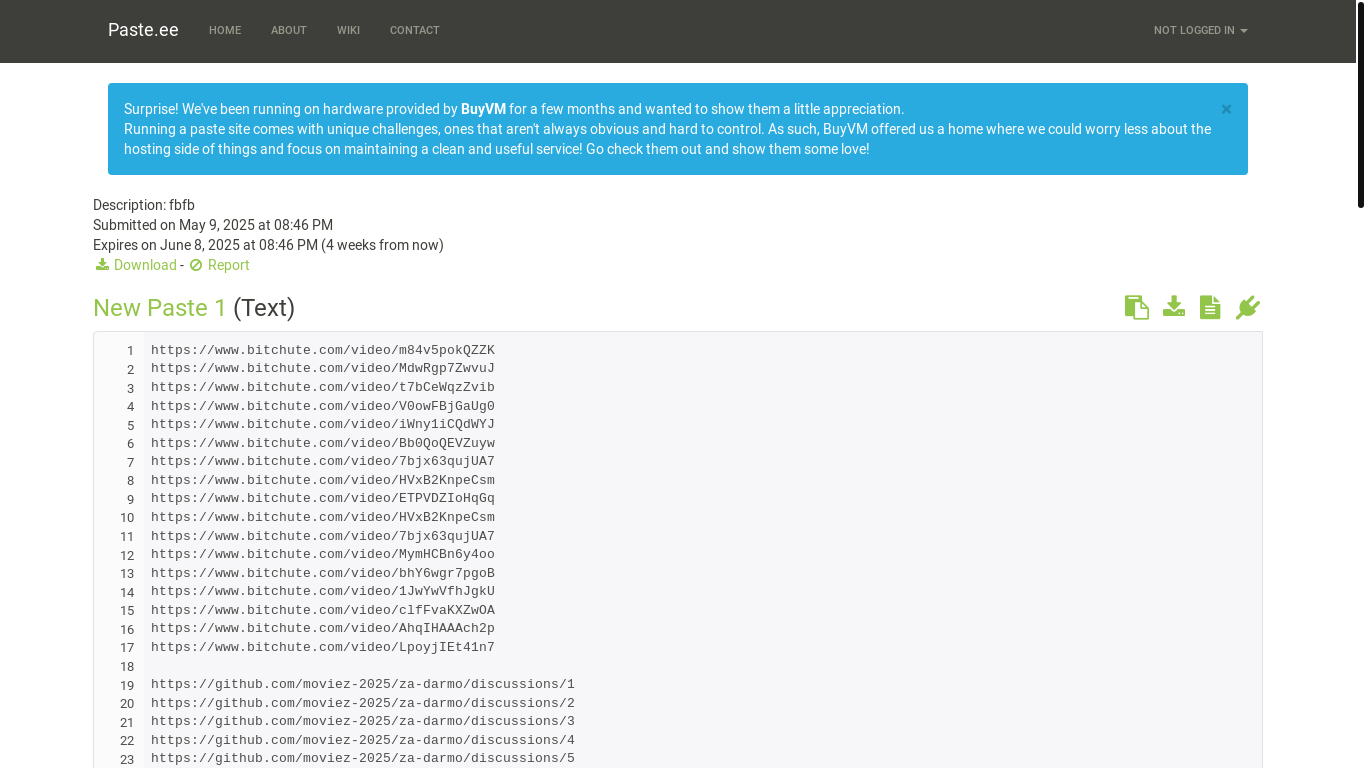Image resolution: width=1366 pixels, height=768 pixels.
Task: Click the bitchute URL ending iWny1iCQdWYJ
Action: (323, 424)
